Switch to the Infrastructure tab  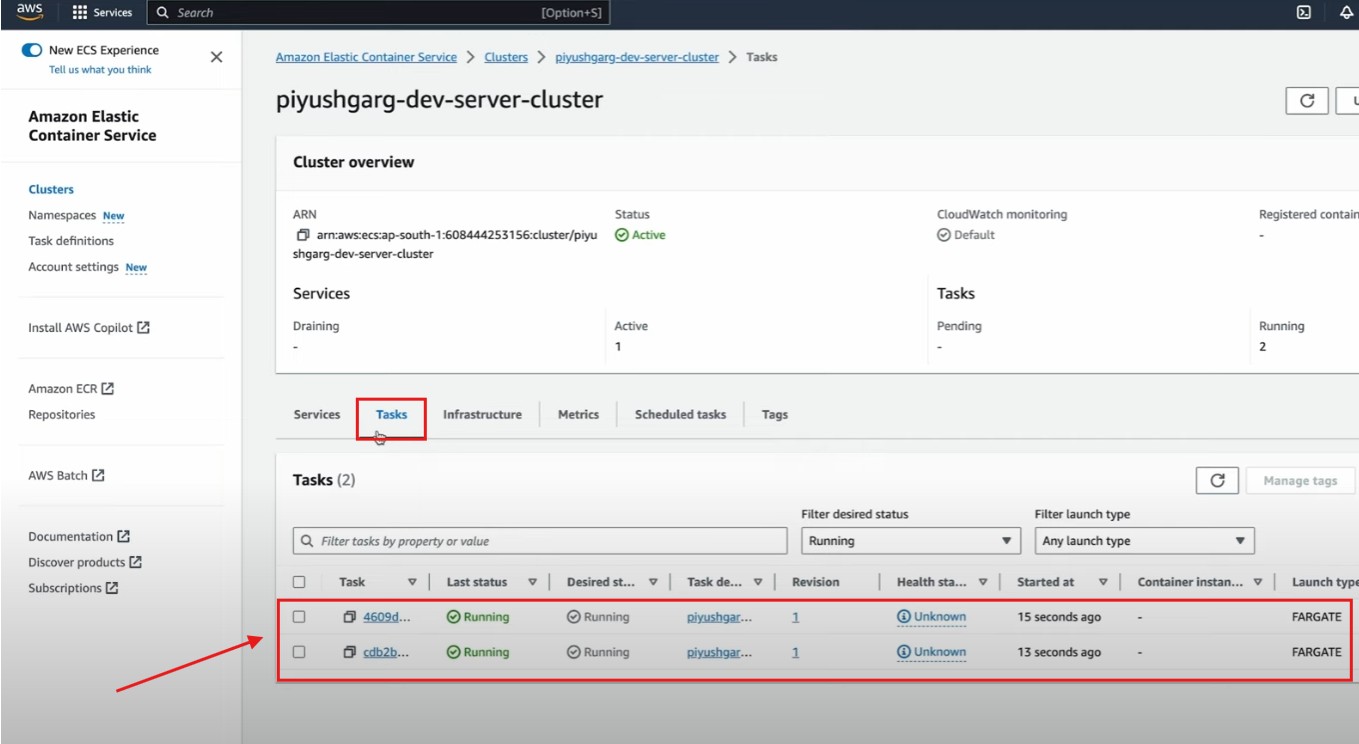(x=482, y=414)
